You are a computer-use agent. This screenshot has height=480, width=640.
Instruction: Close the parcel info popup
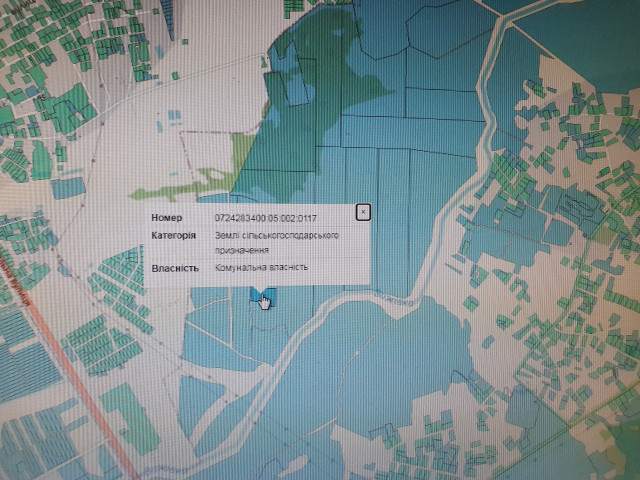pos(364,211)
